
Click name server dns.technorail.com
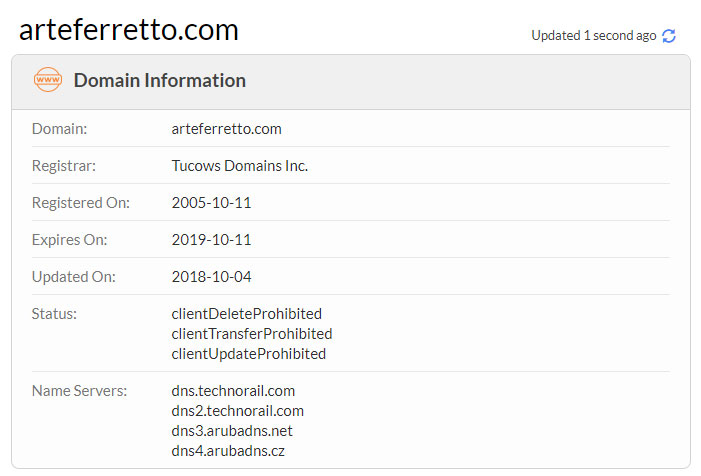click(233, 391)
